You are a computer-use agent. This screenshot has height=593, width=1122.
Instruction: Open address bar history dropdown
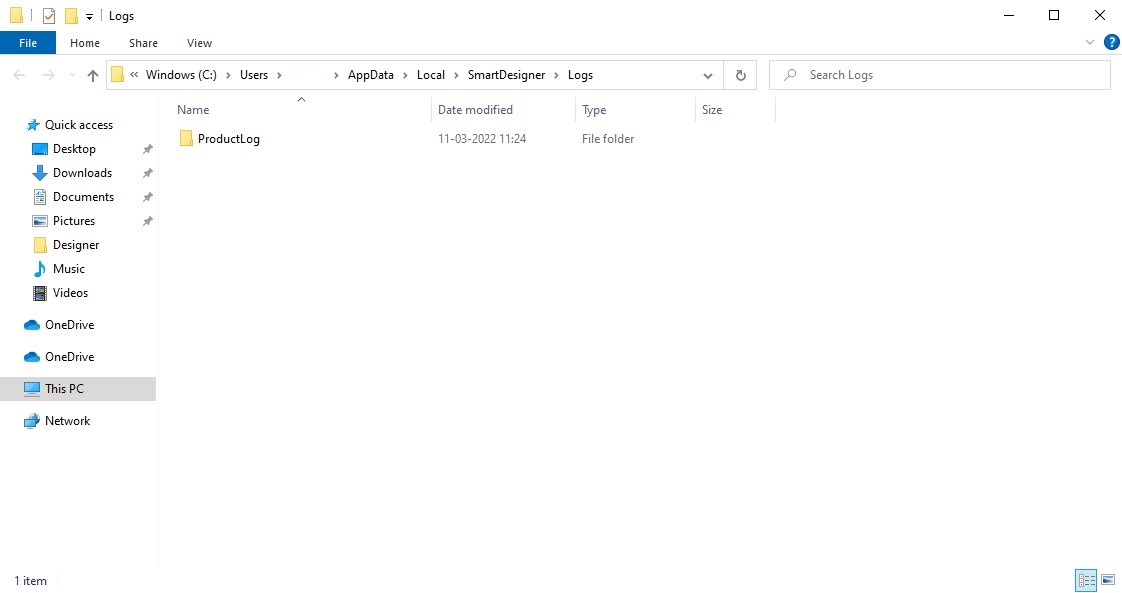[708, 75]
